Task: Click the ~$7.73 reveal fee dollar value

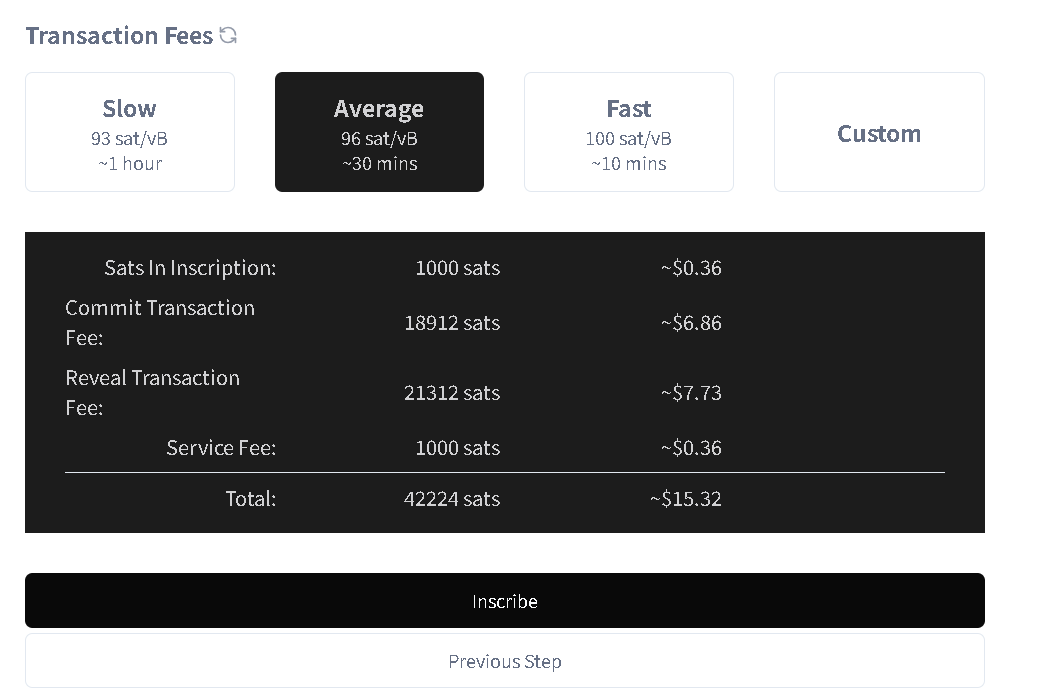Action: tap(690, 393)
